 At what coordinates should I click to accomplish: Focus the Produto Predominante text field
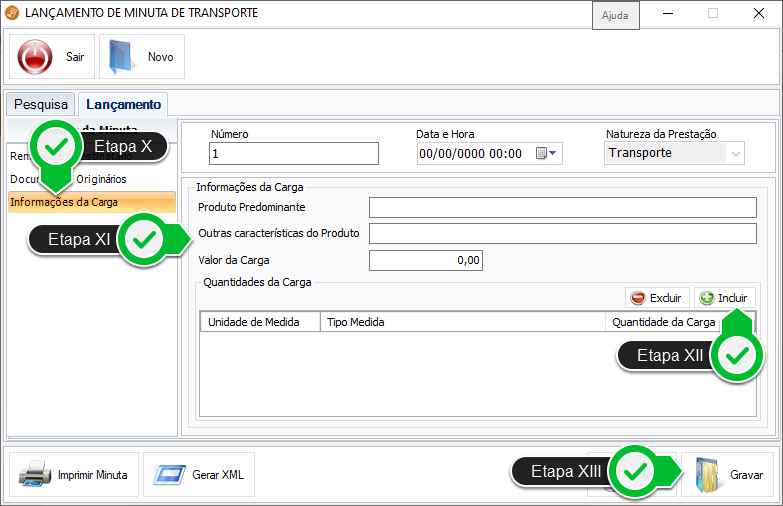[562, 207]
